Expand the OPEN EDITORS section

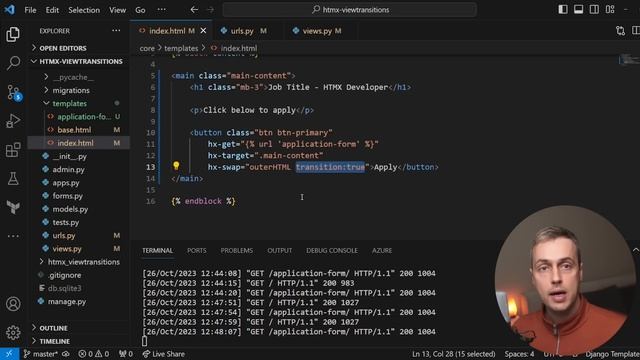coord(78,48)
